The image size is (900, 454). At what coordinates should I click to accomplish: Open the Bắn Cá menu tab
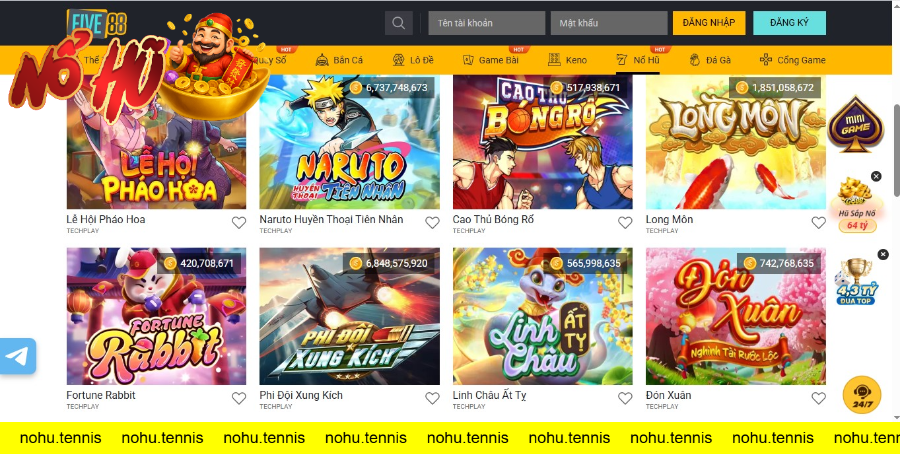[339, 60]
